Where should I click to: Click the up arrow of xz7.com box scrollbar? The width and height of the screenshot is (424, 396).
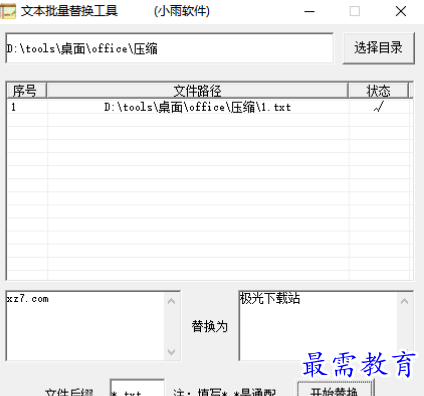coord(172,301)
